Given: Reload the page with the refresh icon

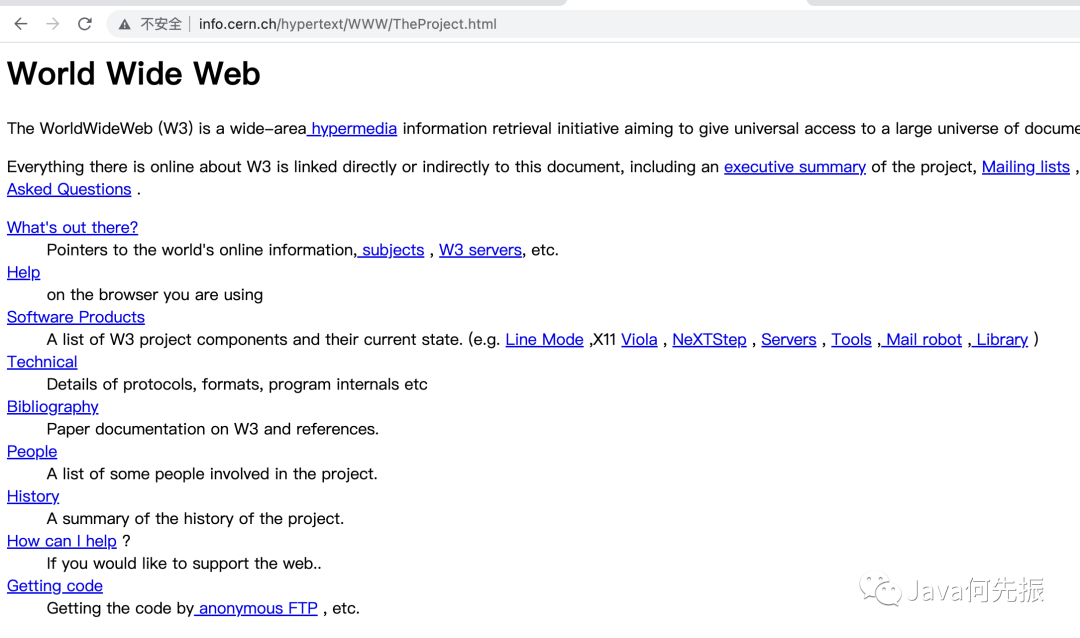Looking at the screenshot, I should [85, 24].
